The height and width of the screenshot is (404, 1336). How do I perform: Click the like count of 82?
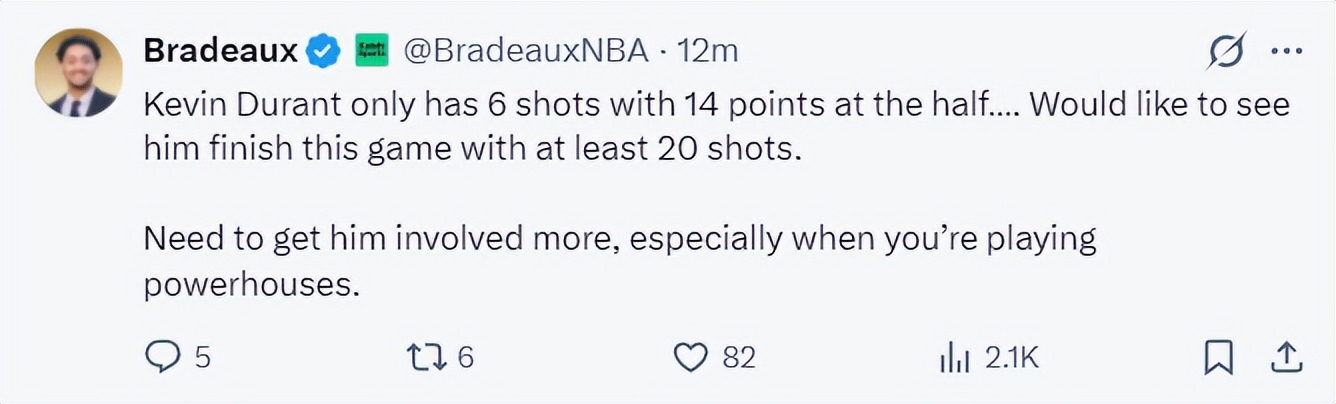[x=739, y=357]
